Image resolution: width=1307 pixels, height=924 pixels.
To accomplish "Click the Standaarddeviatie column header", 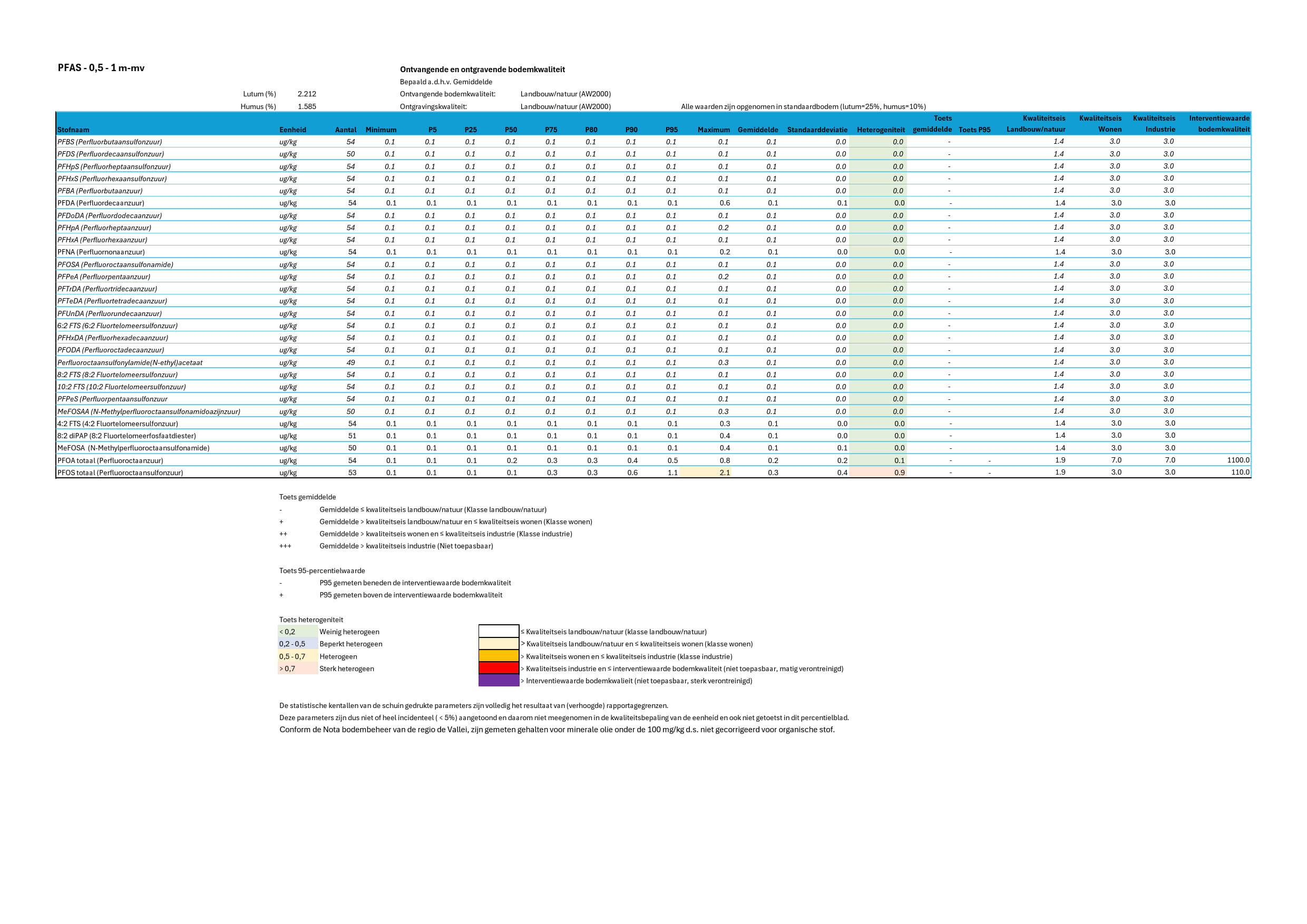I will pos(817,130).
